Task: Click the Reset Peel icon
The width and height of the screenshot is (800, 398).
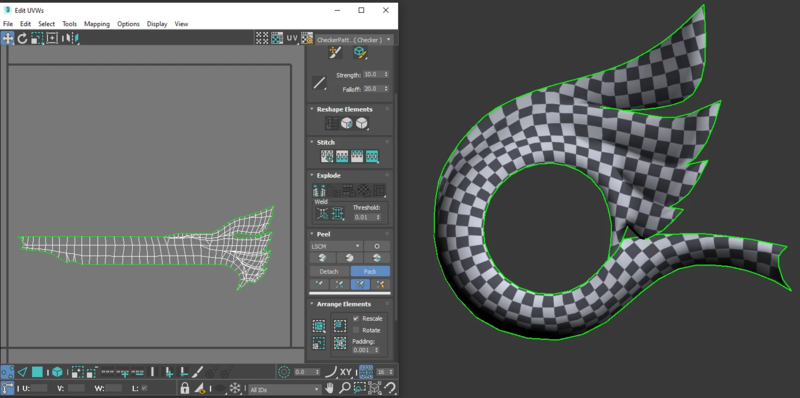Action: coord(377,258)
